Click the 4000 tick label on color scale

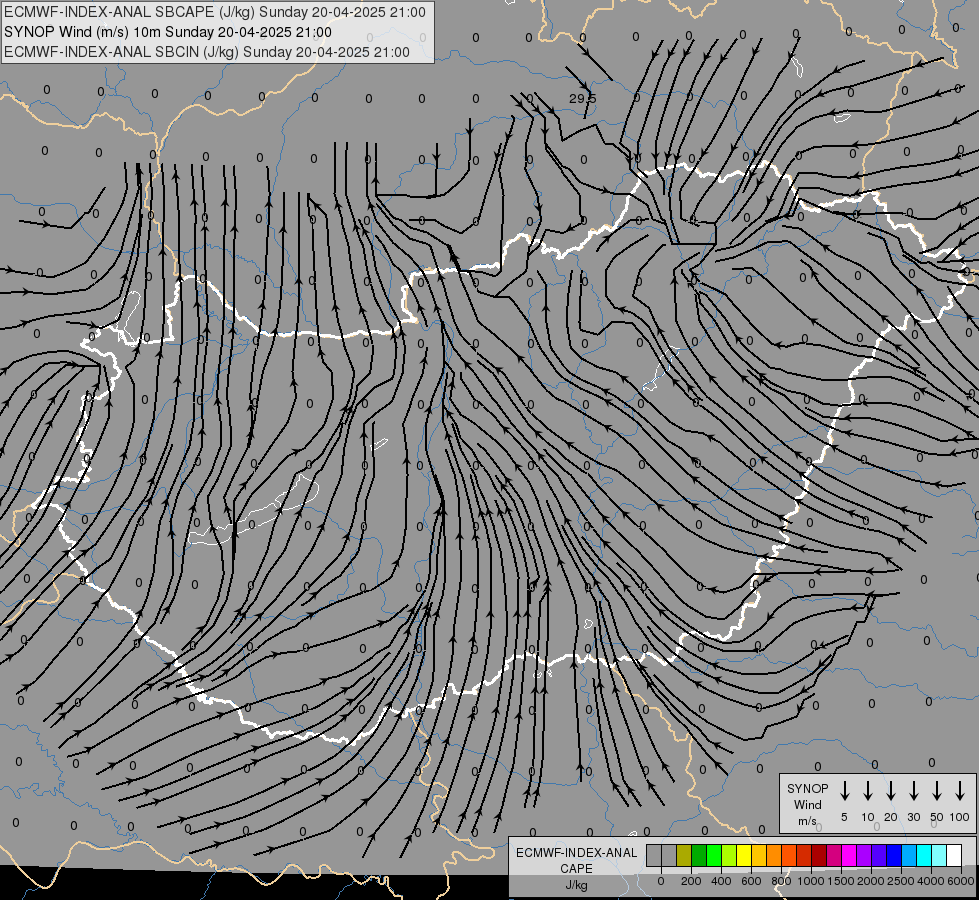(x=931, y=881)
